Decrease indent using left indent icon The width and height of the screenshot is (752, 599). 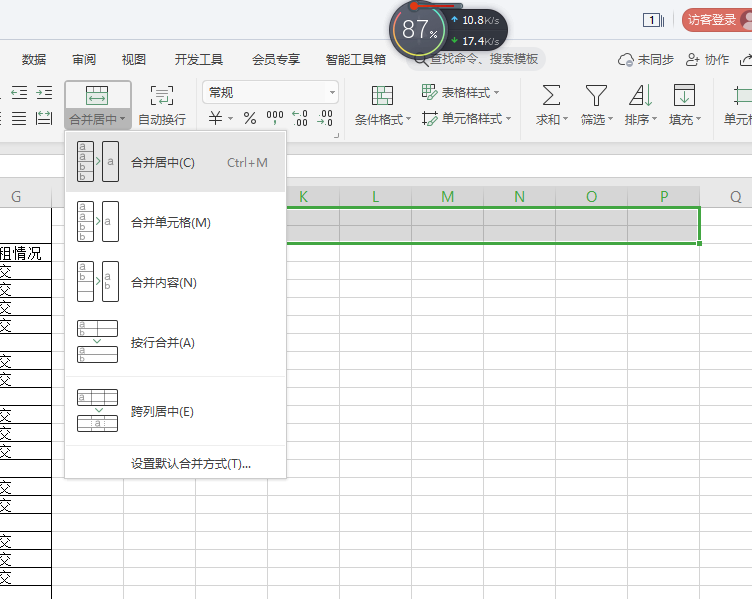[19, 93]
